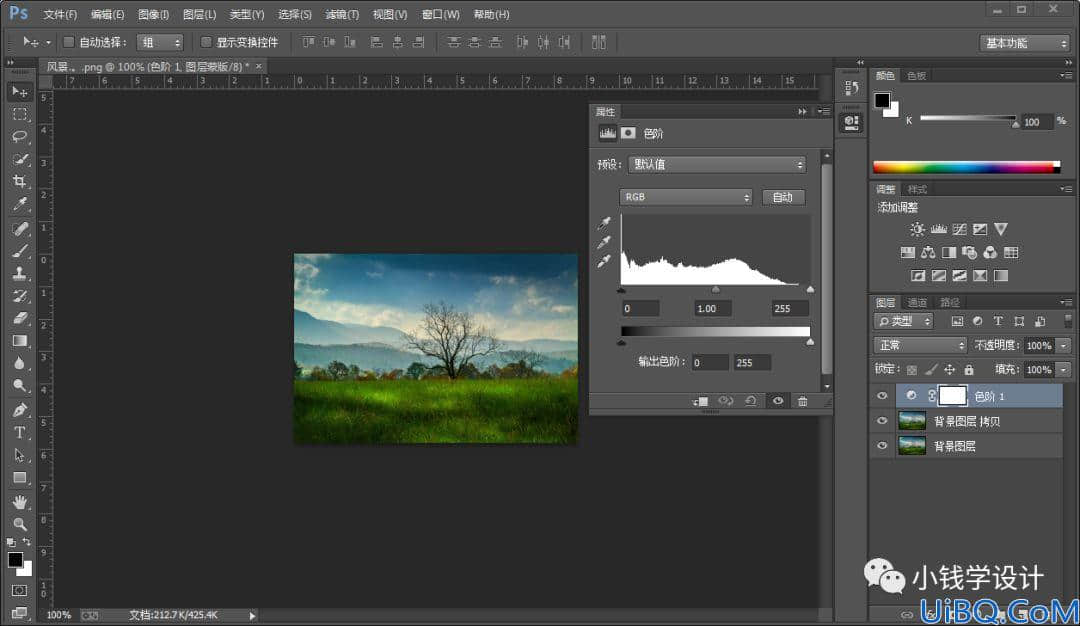Viewport: 1080px width, 626px height.
Task: Delete adjustment layer with trash icon
Action: pos(802,401)
